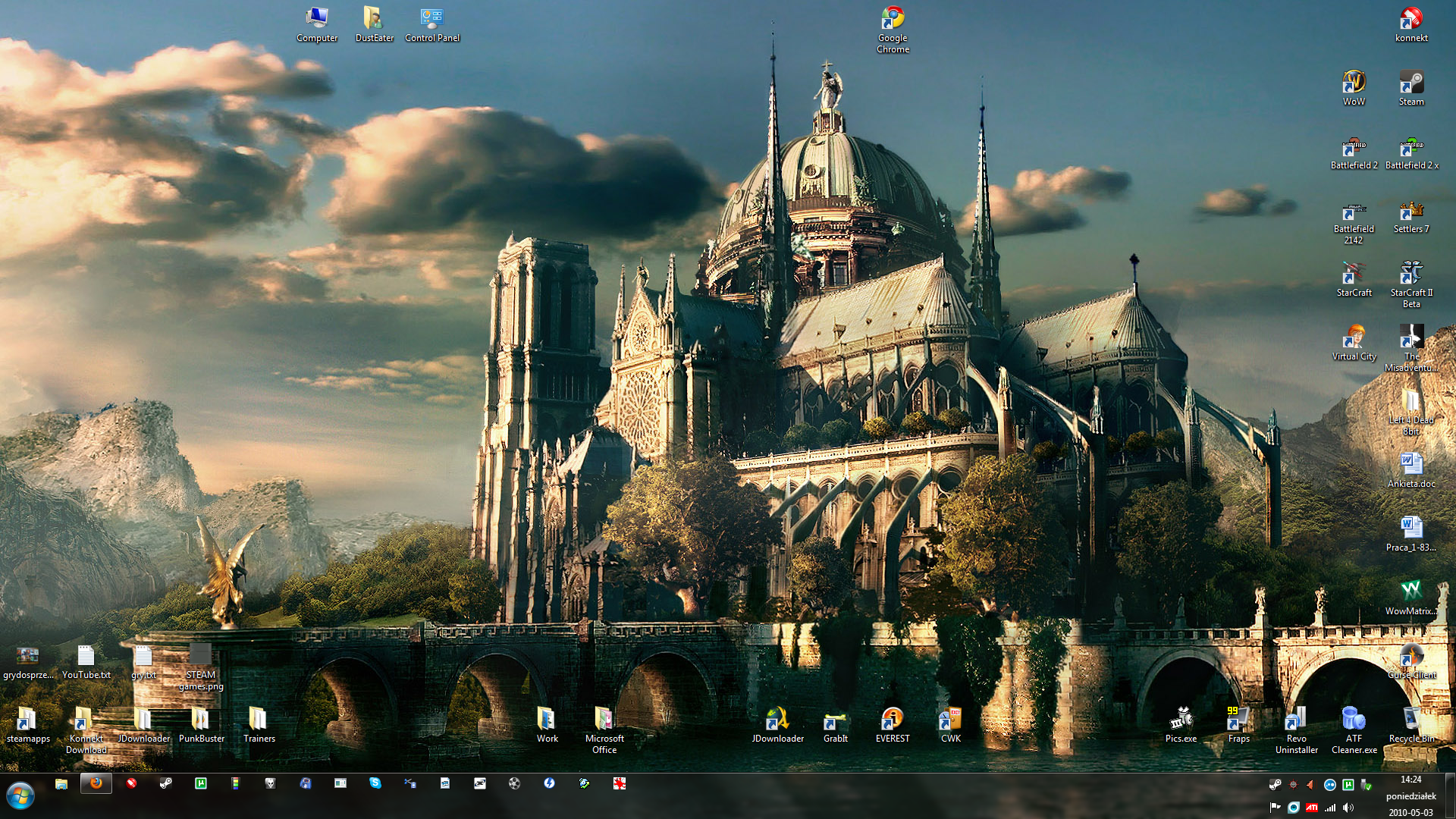1456x819 pixels.
Task: Select the Work folder icon
Action: [547, 725]
